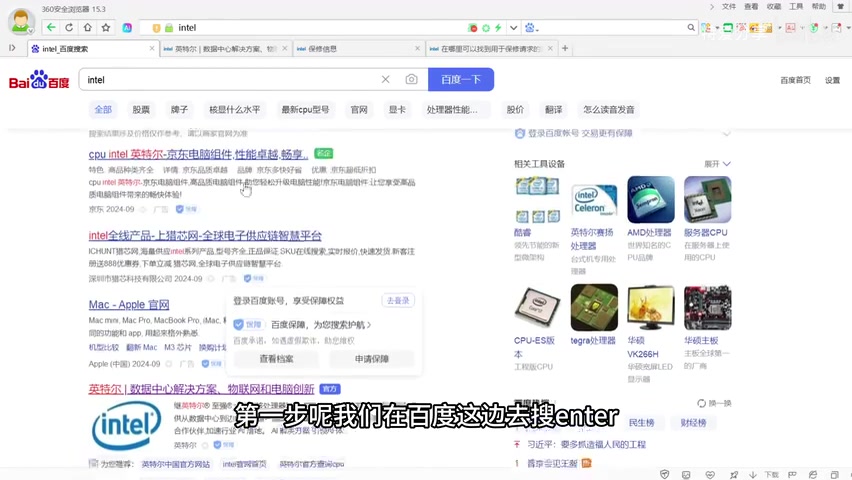Select the 显卡 filter chip

coord(397,109)
